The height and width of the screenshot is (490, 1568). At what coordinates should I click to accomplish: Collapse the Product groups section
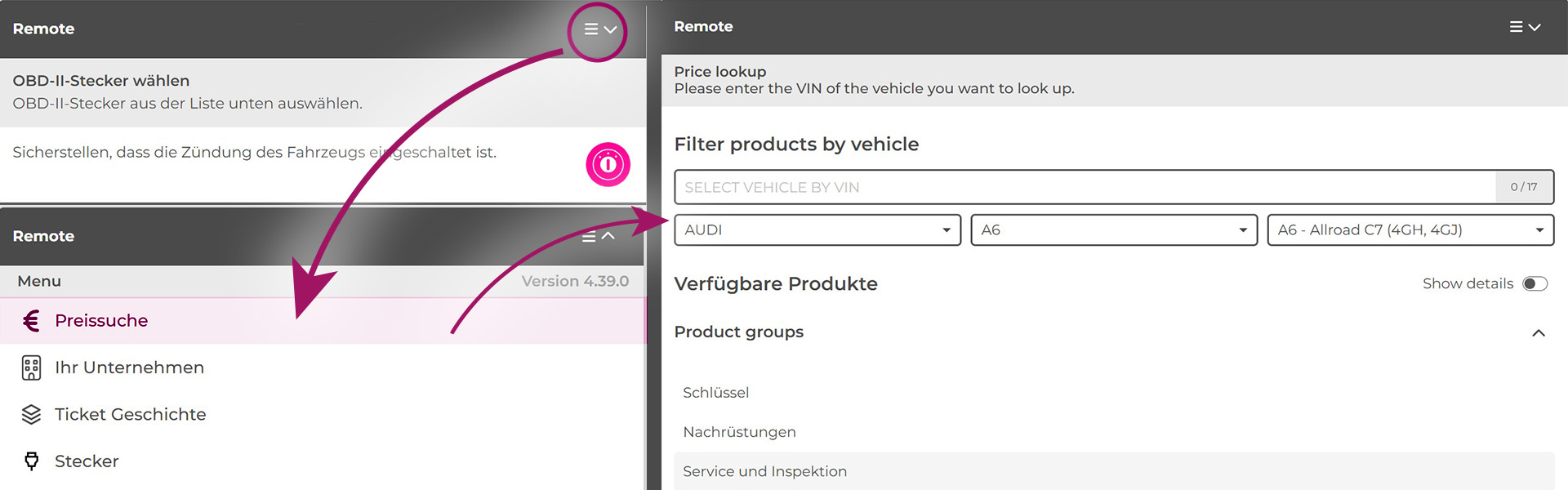pos(1538,332)
